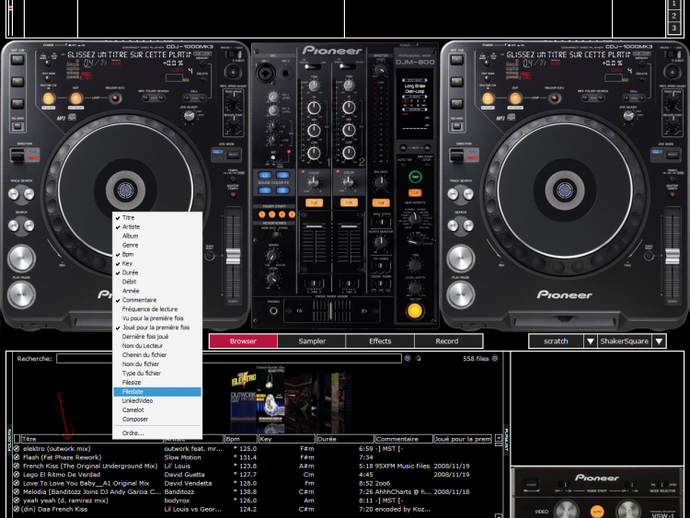Click the channel 1 CUE button on mixer

pos(314,203)
